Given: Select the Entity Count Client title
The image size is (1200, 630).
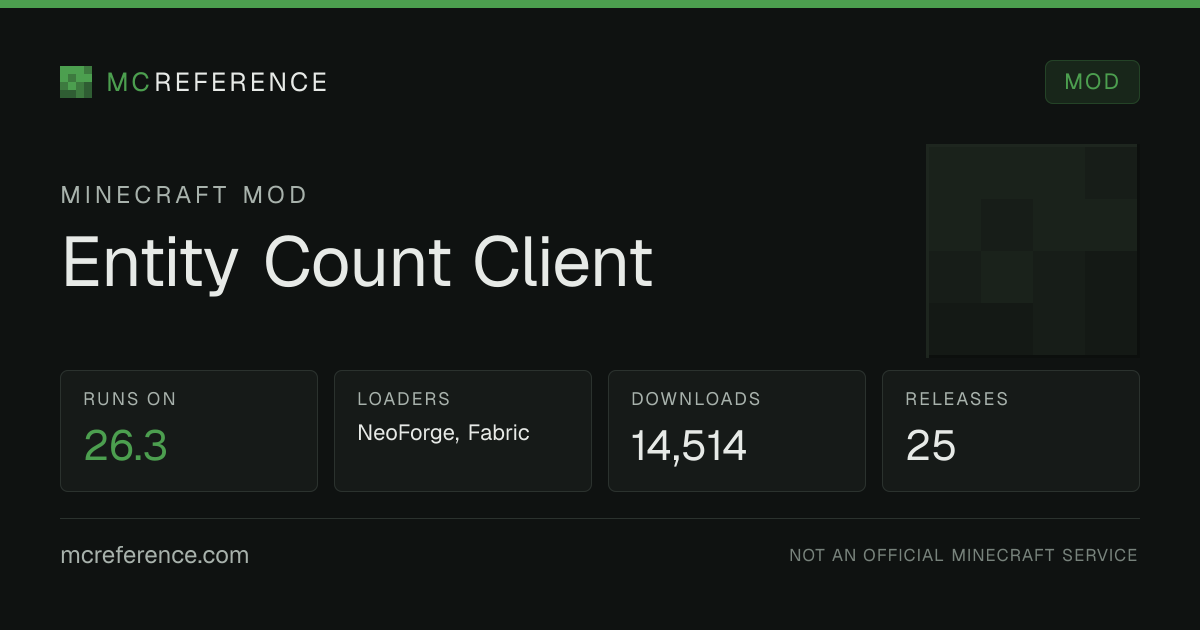Looking at the screenshot, I should coord(357,263).
